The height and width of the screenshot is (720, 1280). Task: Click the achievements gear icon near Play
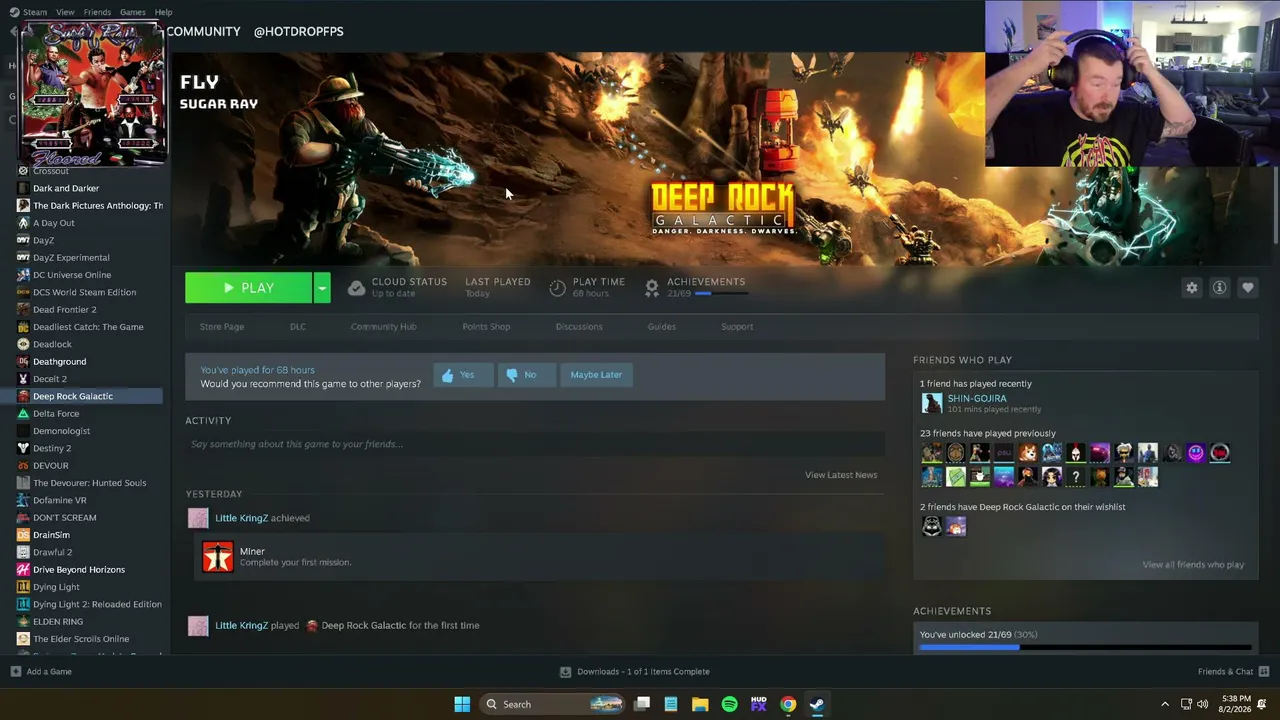tap(652, 288)
